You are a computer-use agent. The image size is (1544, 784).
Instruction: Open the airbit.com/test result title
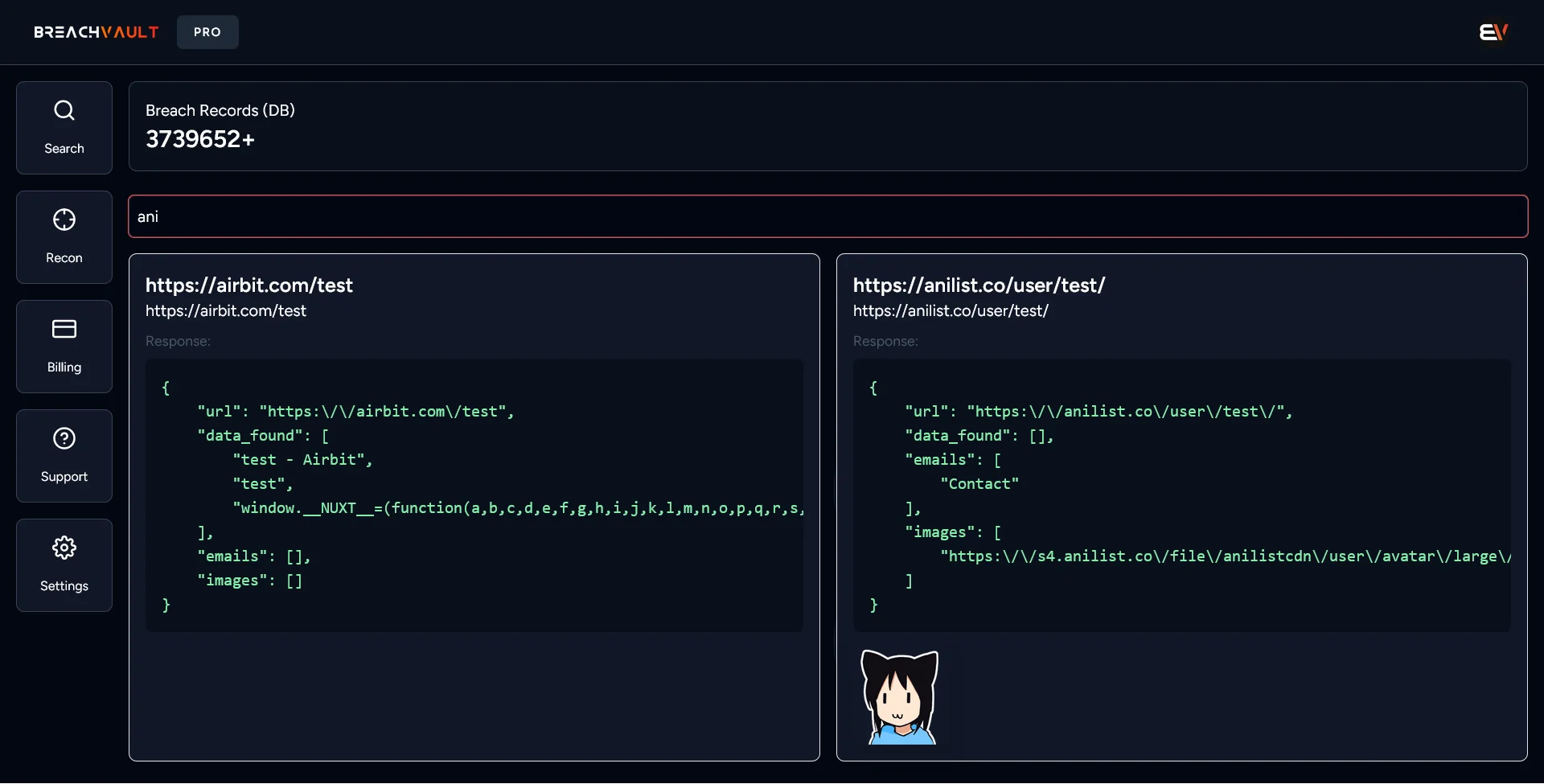[x=249, y=285]
